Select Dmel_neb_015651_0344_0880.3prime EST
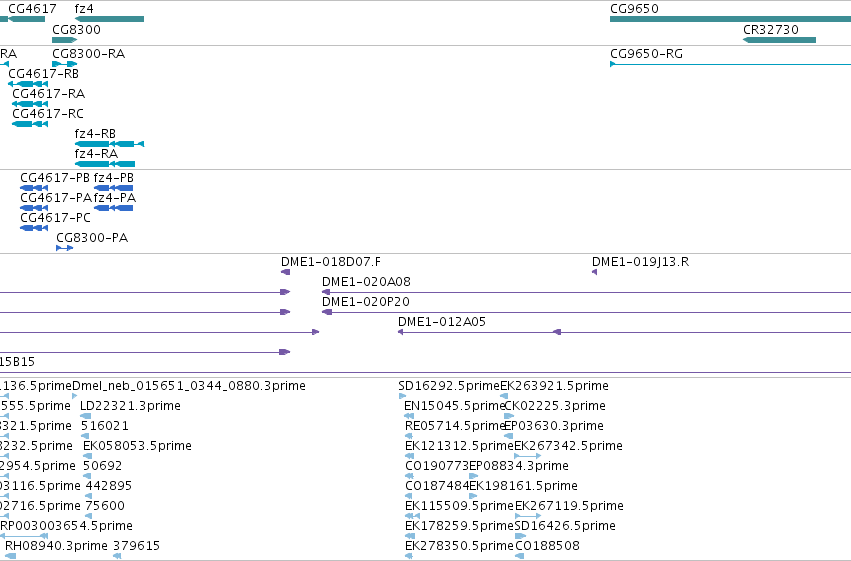Screen dimensions: 851x561 [75, 396]
